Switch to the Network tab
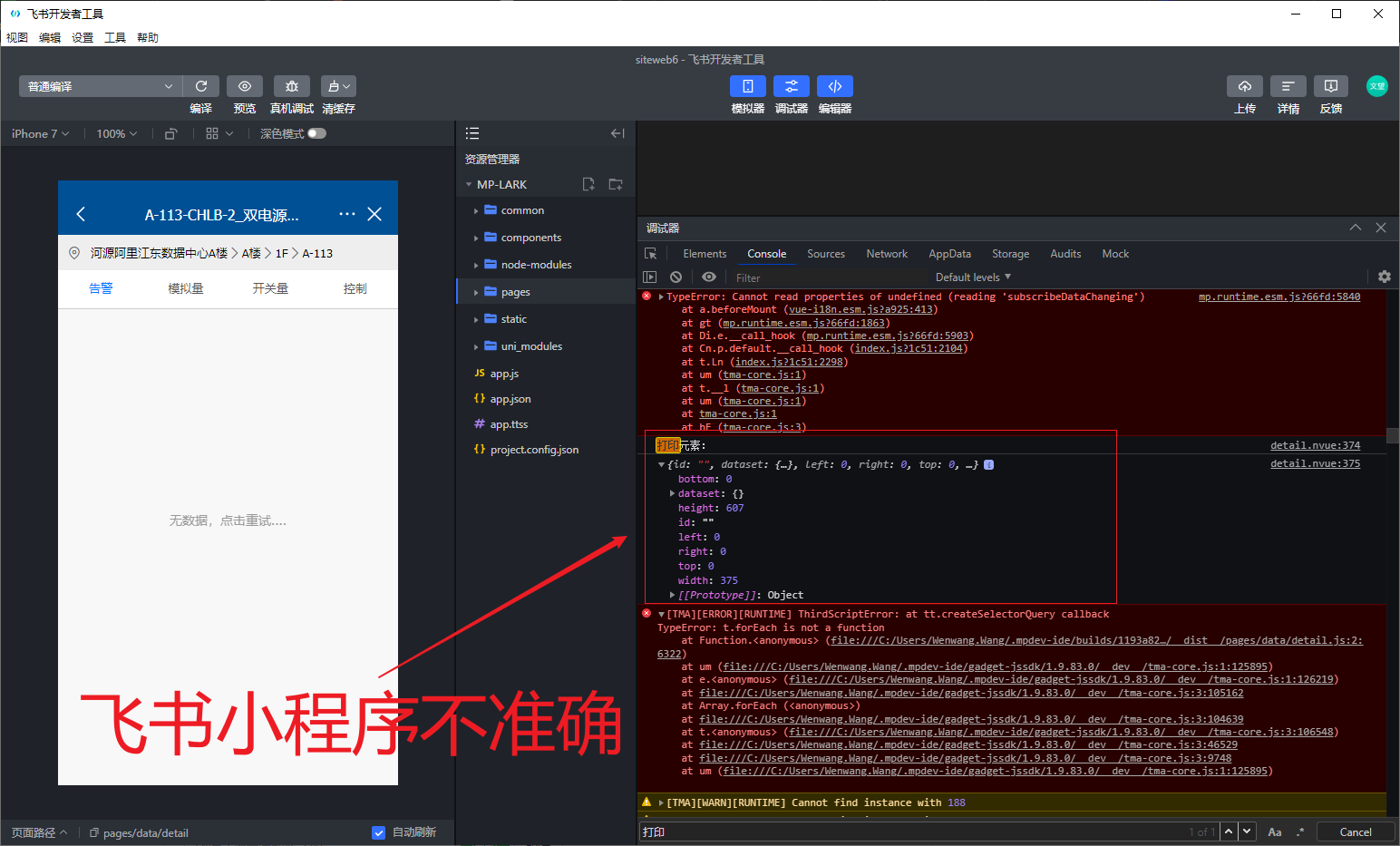The image size is (1400, 846). [887, 254]
